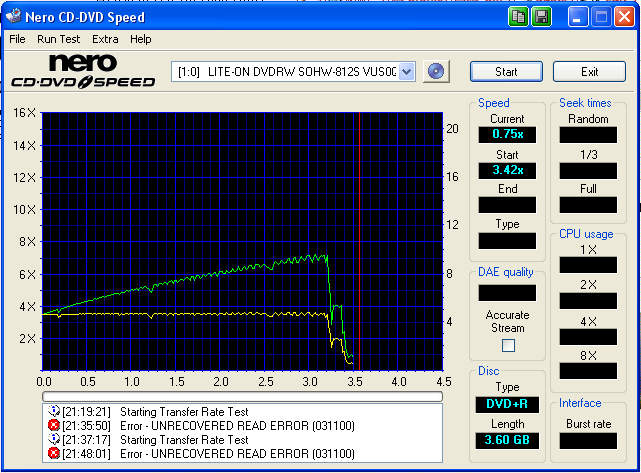Toggle the Accurate Stream checkbox

point(508,345)
